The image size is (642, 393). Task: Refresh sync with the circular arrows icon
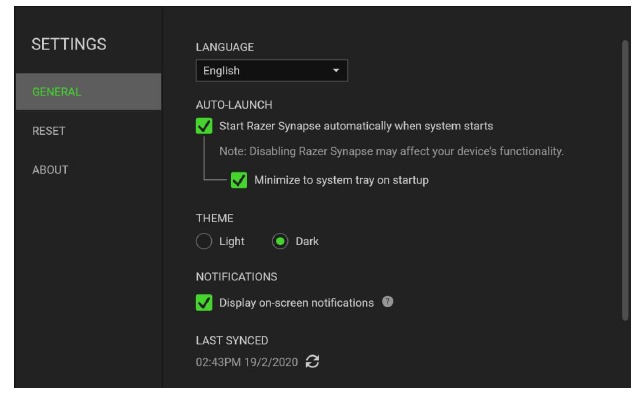click(x=312, y=361)
